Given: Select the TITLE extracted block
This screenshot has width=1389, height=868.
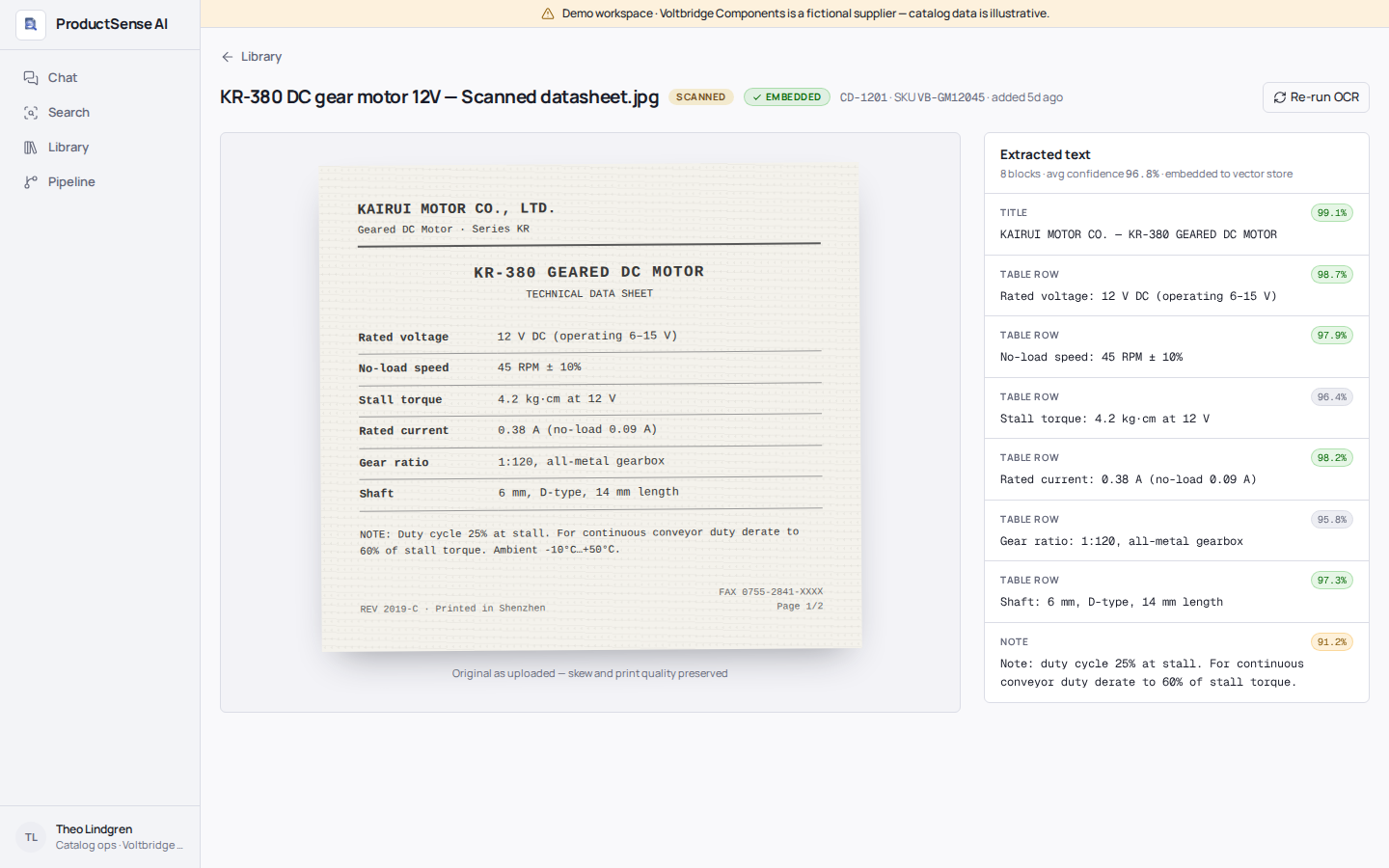Looking at the screenshot, I should (1177, 224).
